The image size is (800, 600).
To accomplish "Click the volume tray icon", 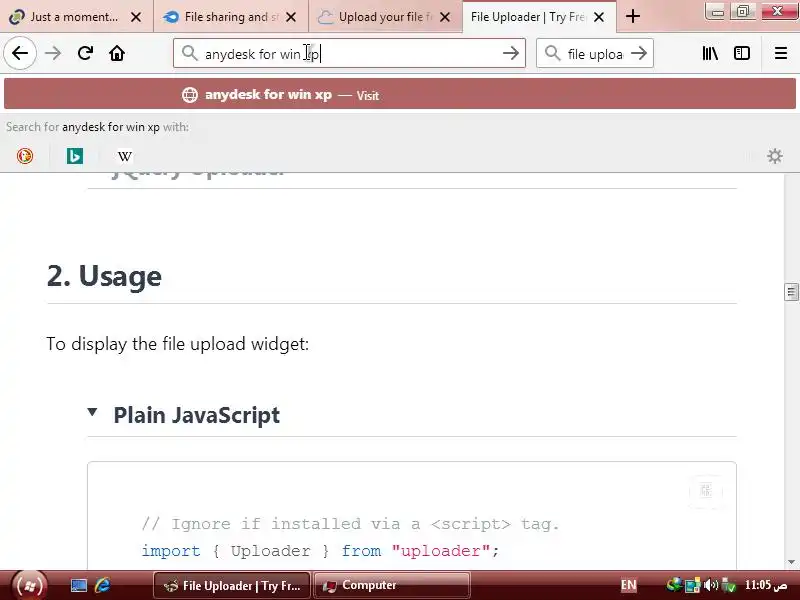I will click(710, 585).
